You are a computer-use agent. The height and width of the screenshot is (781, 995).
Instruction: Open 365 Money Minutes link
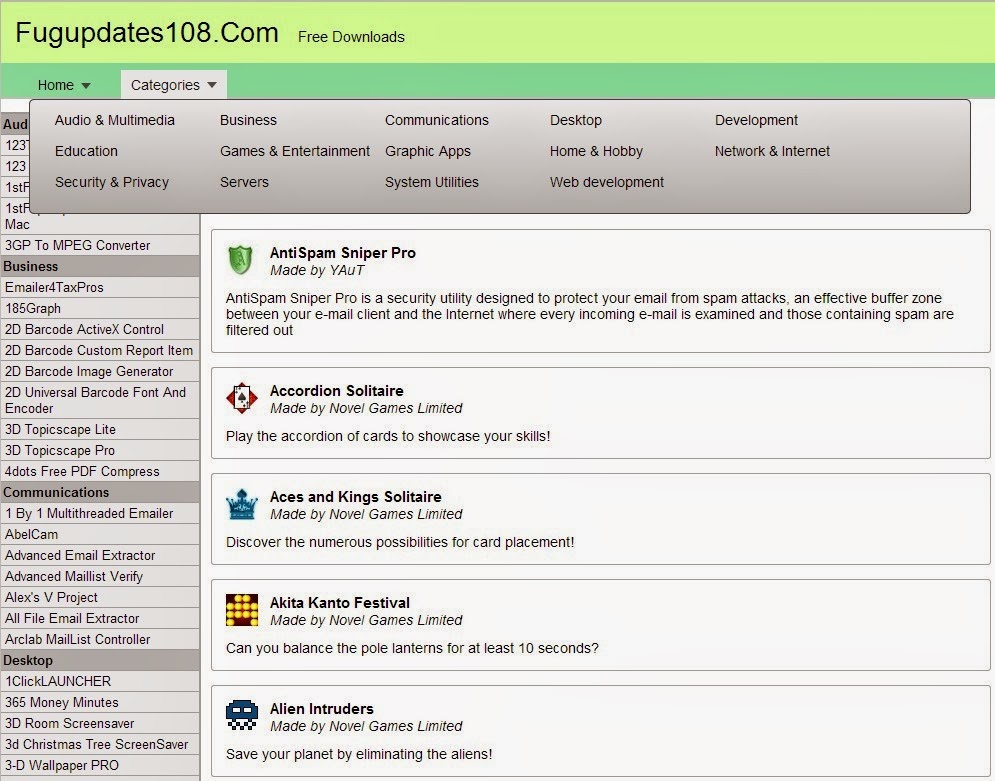pyautogui.click(x=100, y=702)
